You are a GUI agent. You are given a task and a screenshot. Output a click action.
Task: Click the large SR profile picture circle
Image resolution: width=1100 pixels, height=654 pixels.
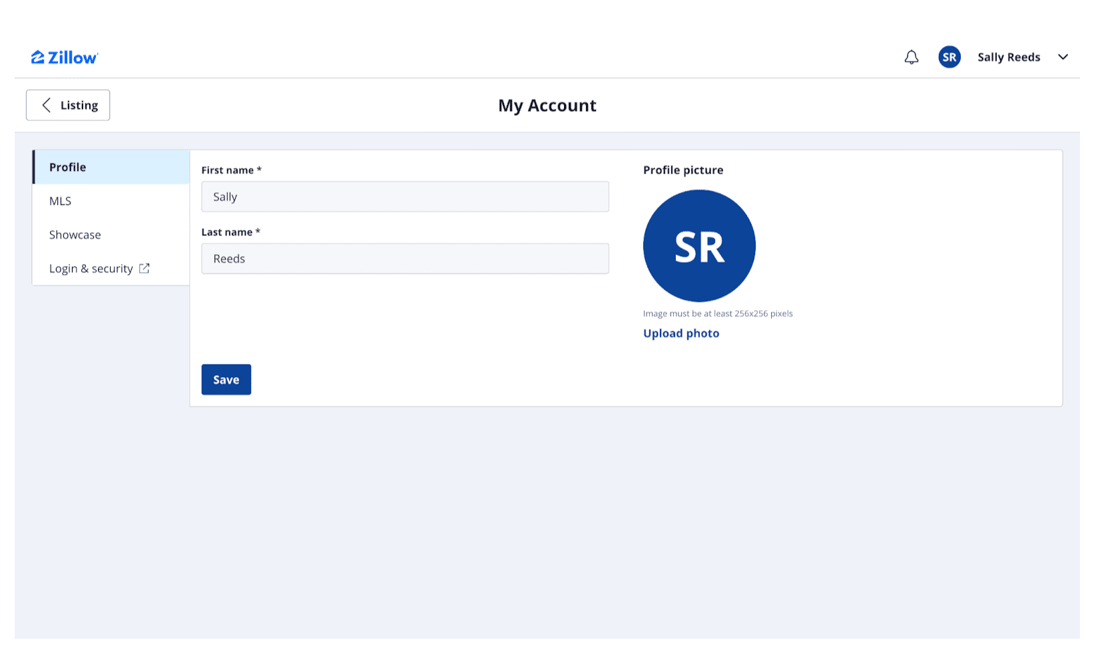[699, 246]
